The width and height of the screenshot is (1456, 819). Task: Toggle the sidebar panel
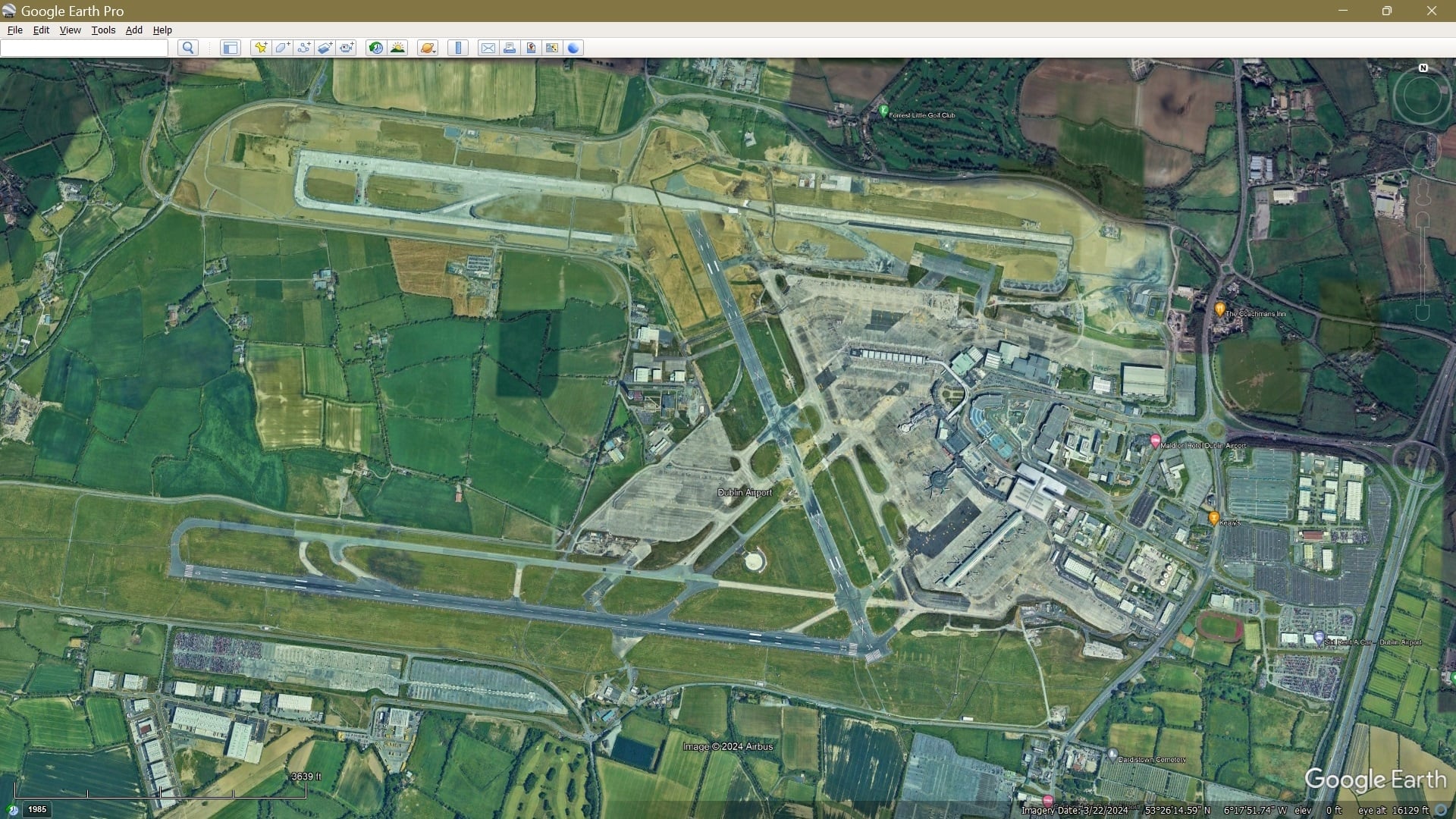coord(230,48)
